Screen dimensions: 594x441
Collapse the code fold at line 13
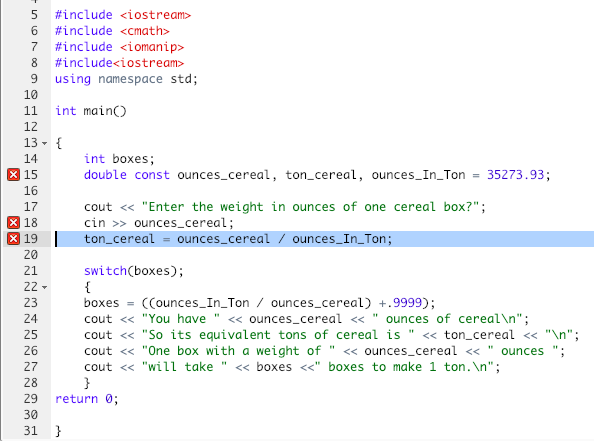[x=45, y=144]
